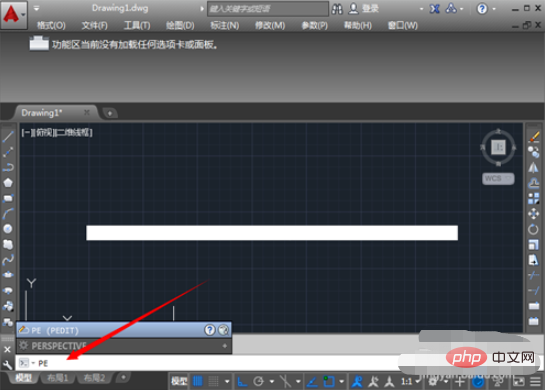Switch to the 布局1 layout tab
This screenshot has width=545, height=390.
pos(57,377)
